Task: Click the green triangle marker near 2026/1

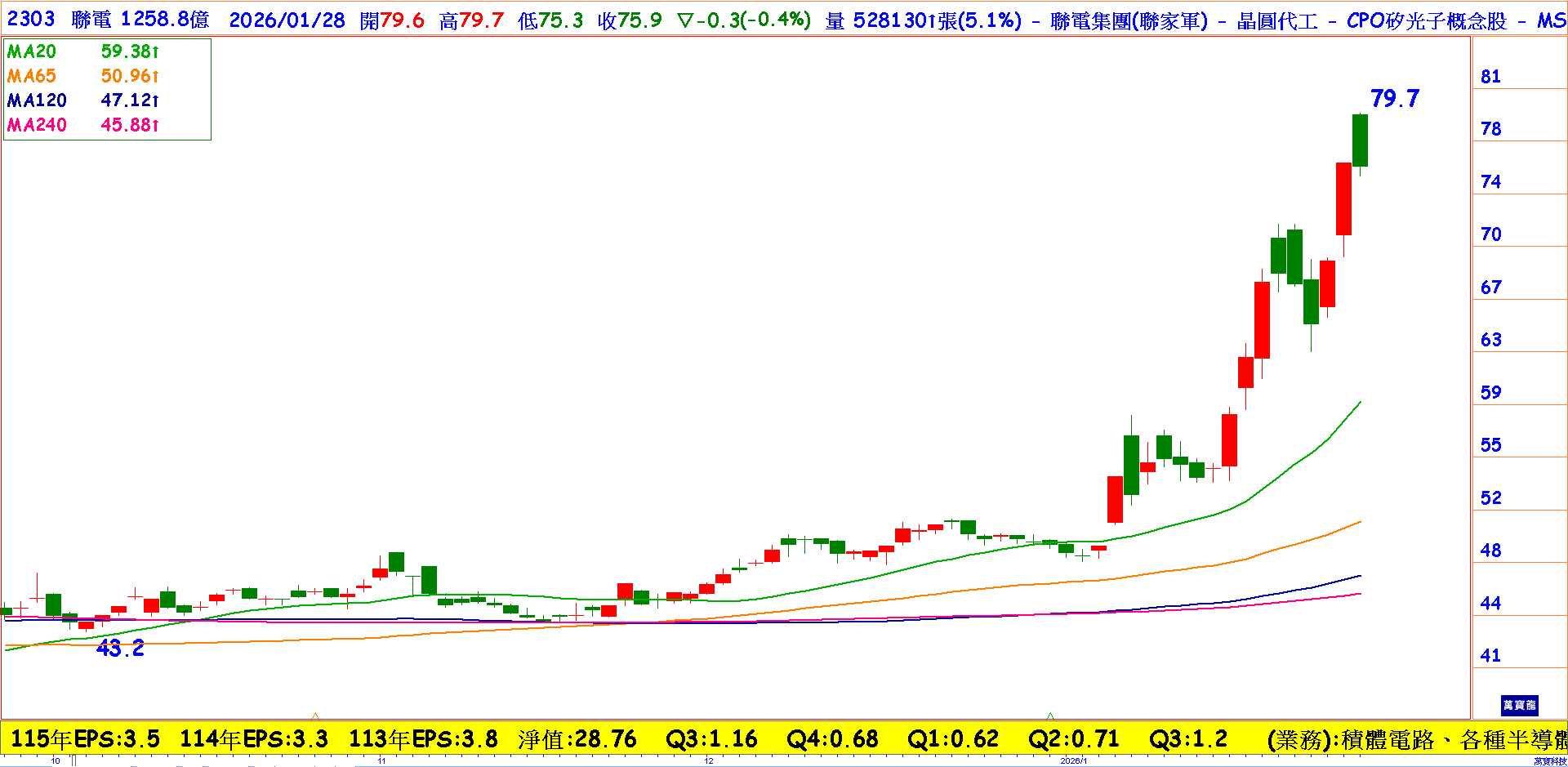Action: 1050,716
